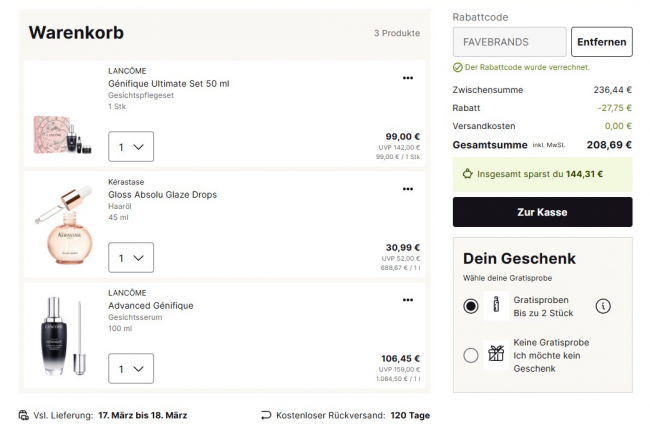Select Gratisproben Bis zu 2 Stück option
The width and height of the screenshot is (650, 424).
(471, 306)
